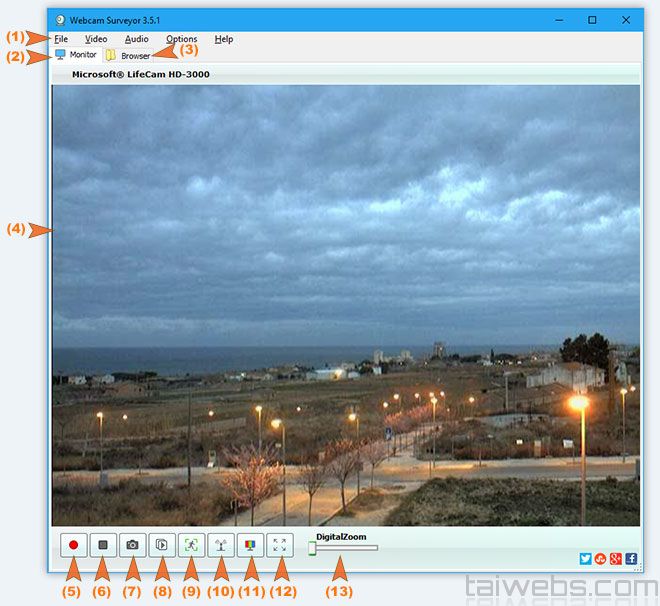660x606 pixels.
Task: Open the Video menu
Action: click(x=96, y=39)
